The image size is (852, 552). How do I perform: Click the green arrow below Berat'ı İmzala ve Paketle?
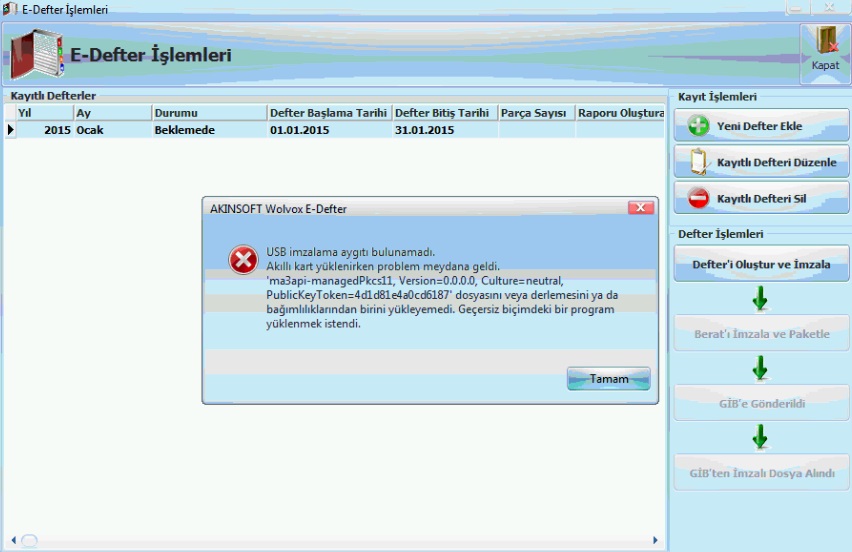760,368
